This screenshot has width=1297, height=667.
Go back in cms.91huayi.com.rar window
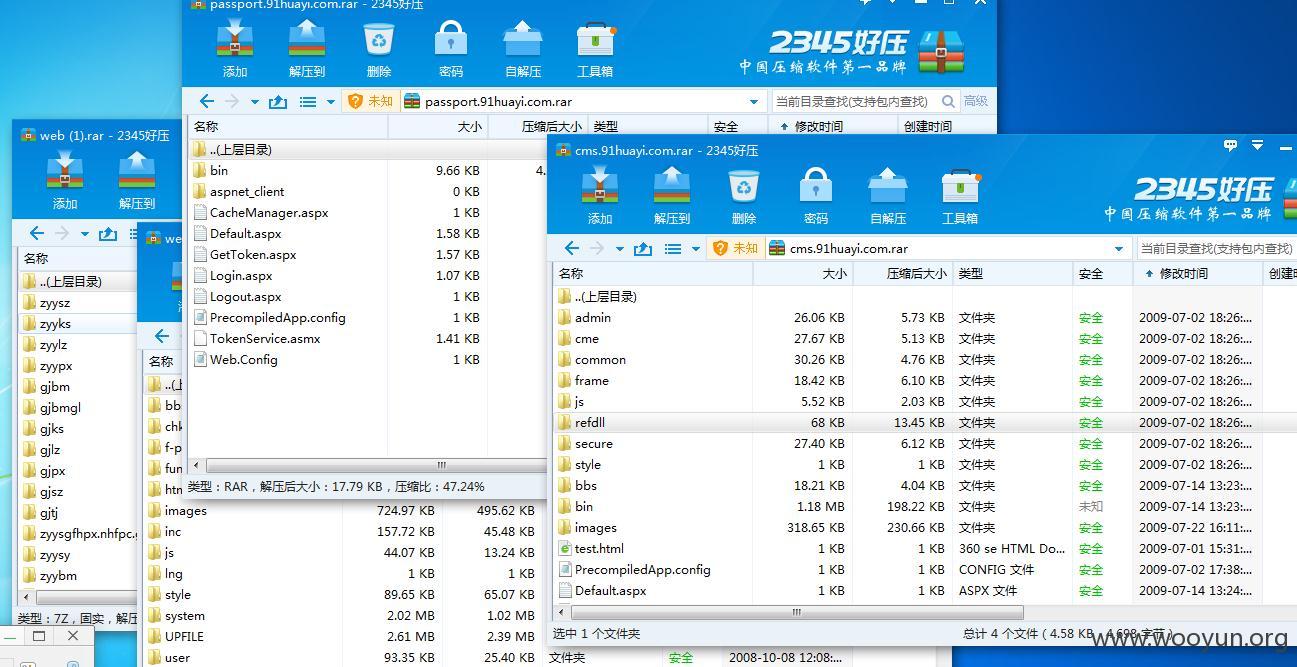pos(571,248)
